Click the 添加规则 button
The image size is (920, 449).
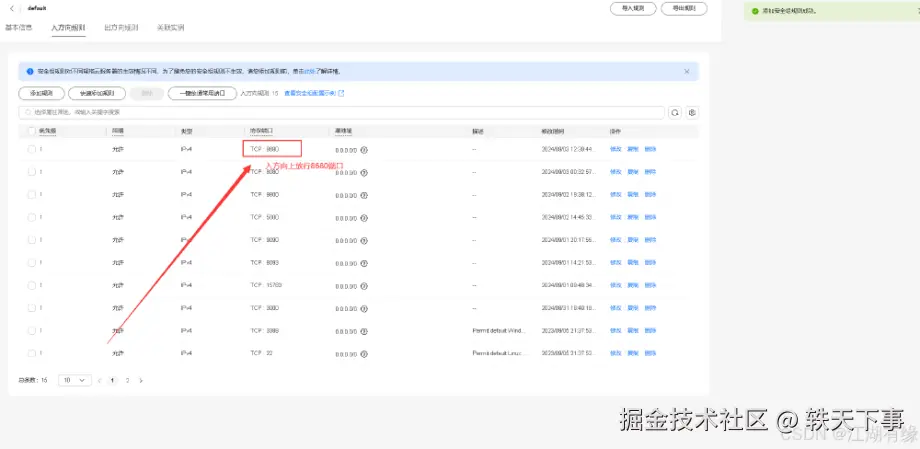pos(41,93)
